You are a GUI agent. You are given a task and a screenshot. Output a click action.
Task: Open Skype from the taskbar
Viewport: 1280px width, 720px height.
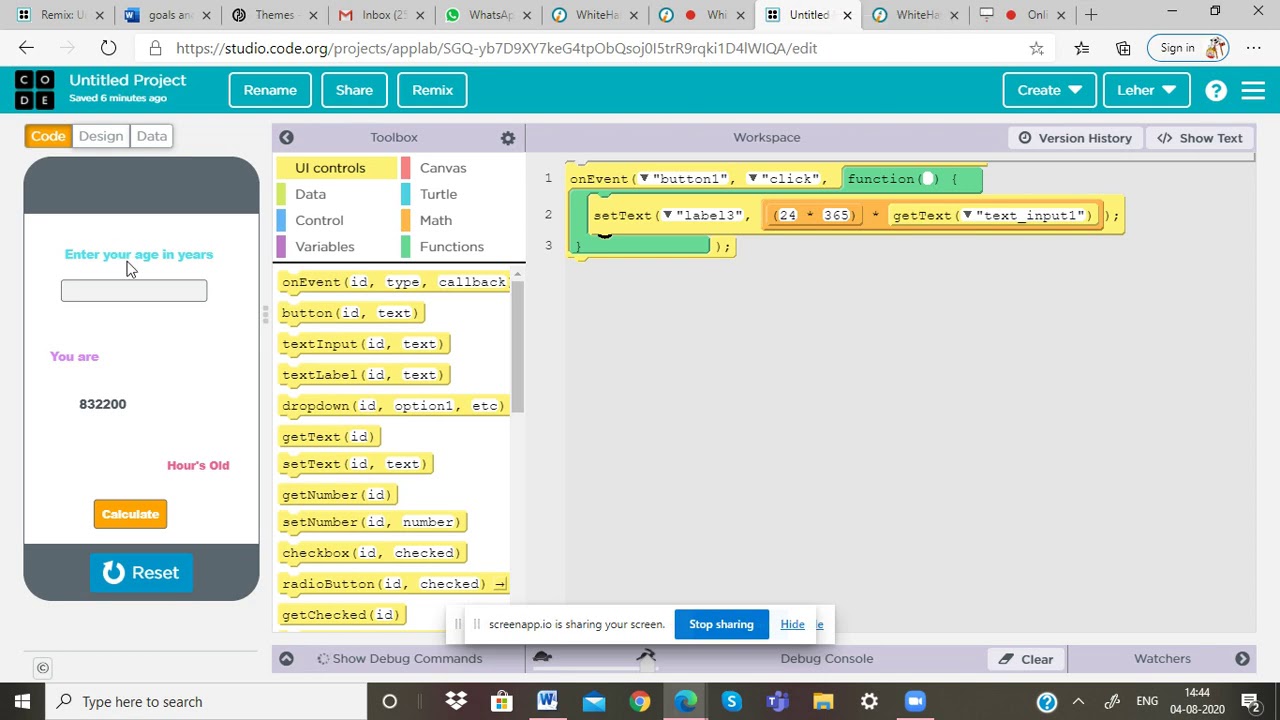732,701
